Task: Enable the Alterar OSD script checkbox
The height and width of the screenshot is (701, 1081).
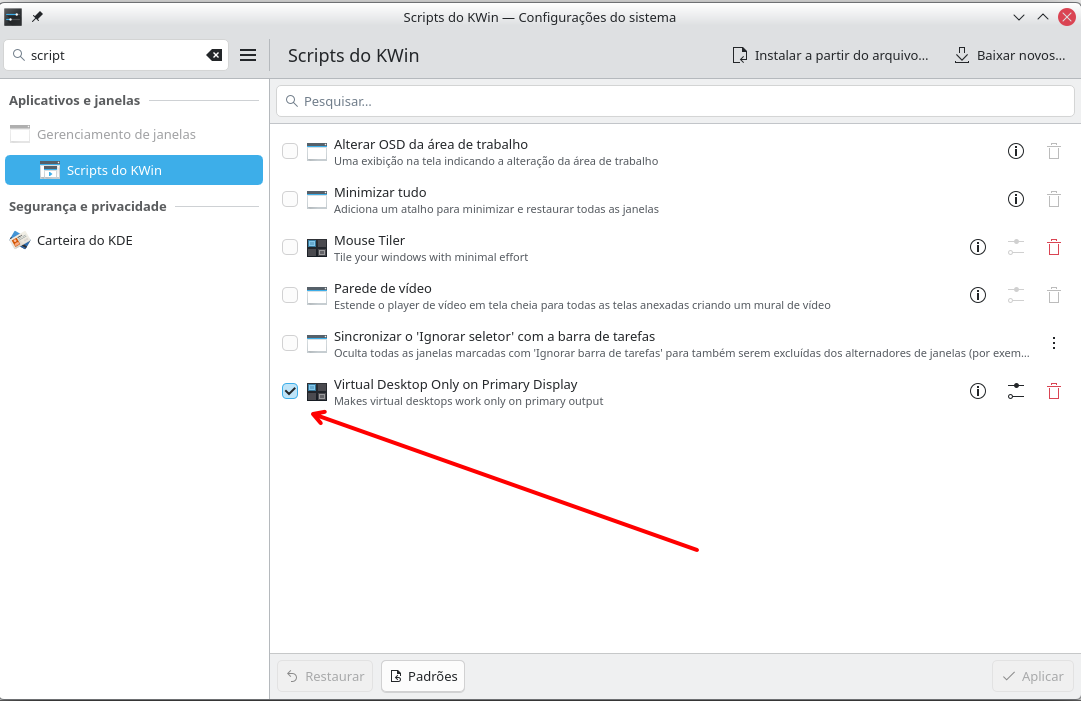Action: [290, 151]
